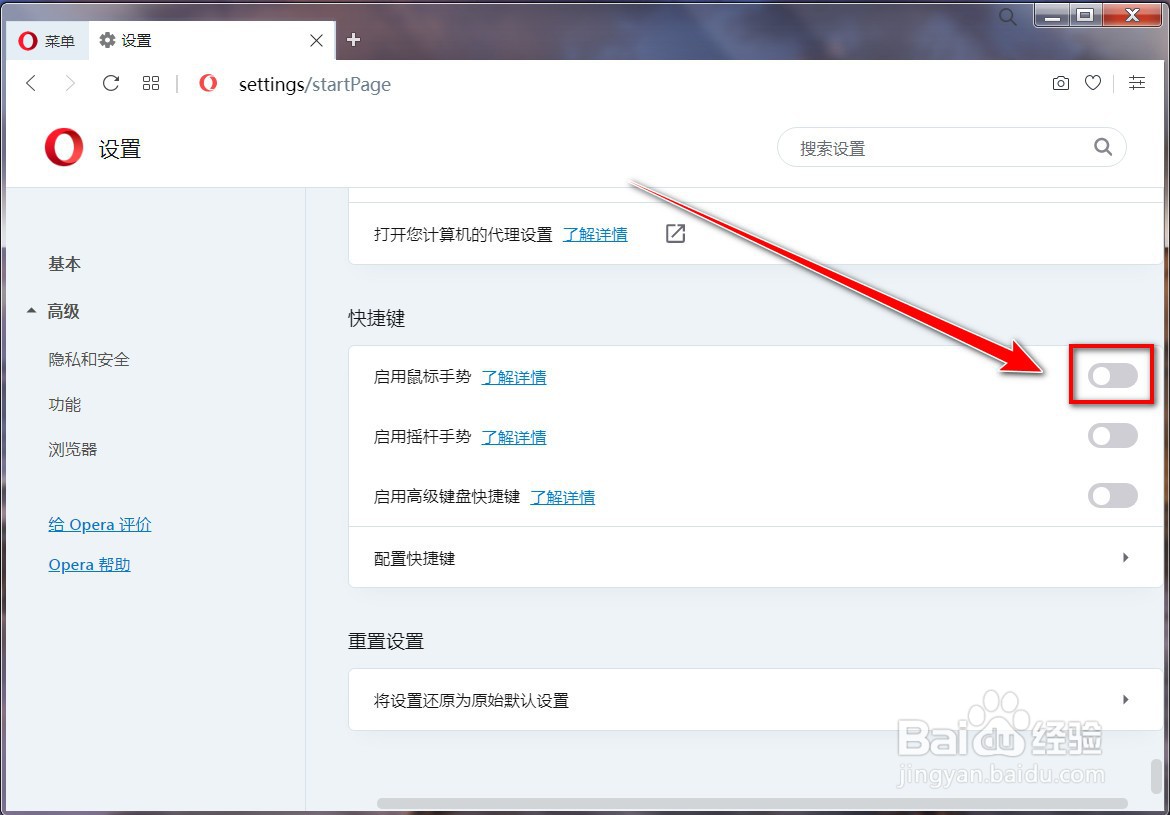
Task: Turn on the 启用摇杆手势 switch
Action: [x=1112, y=436]
